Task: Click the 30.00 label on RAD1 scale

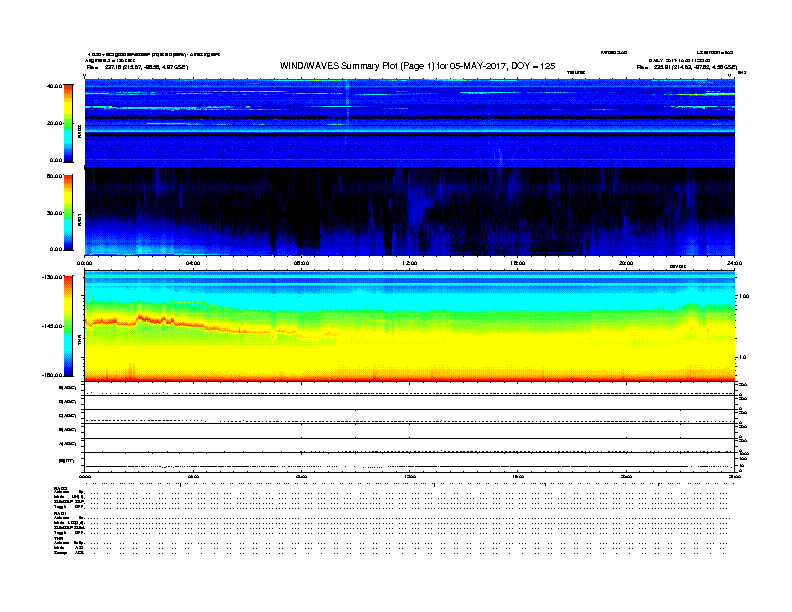Action: (x=54, y=213)
